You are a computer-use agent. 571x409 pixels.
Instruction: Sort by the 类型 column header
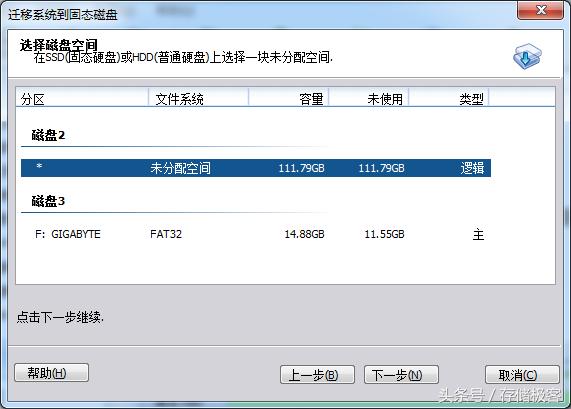click(449, 98)
